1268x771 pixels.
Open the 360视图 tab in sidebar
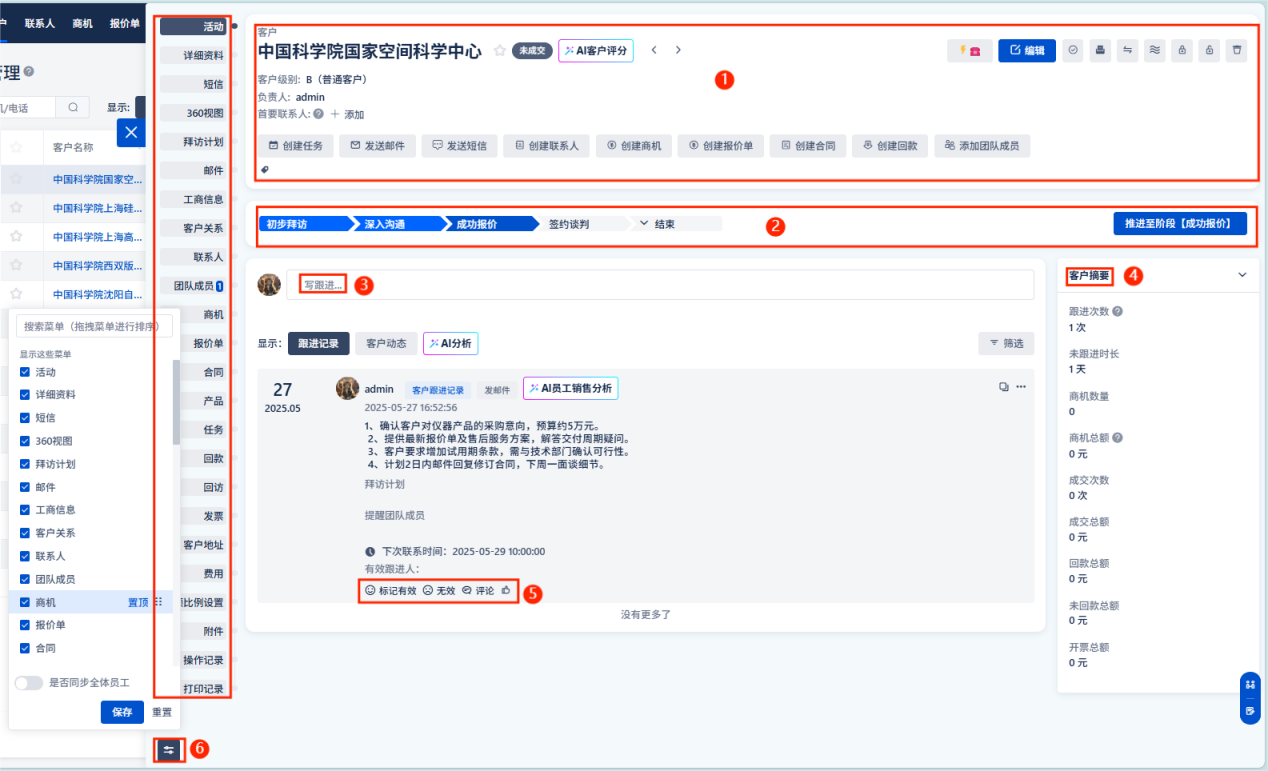tap(192, 113)
